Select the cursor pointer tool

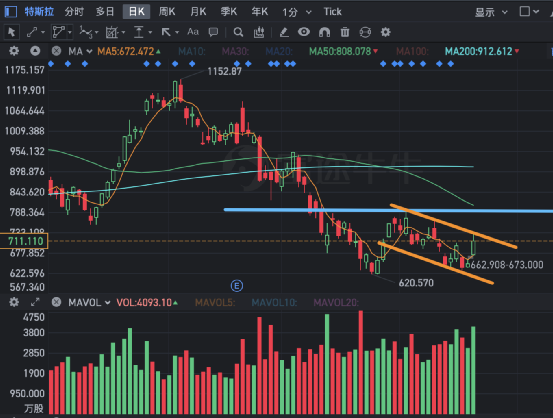click(x=11, y=32)
